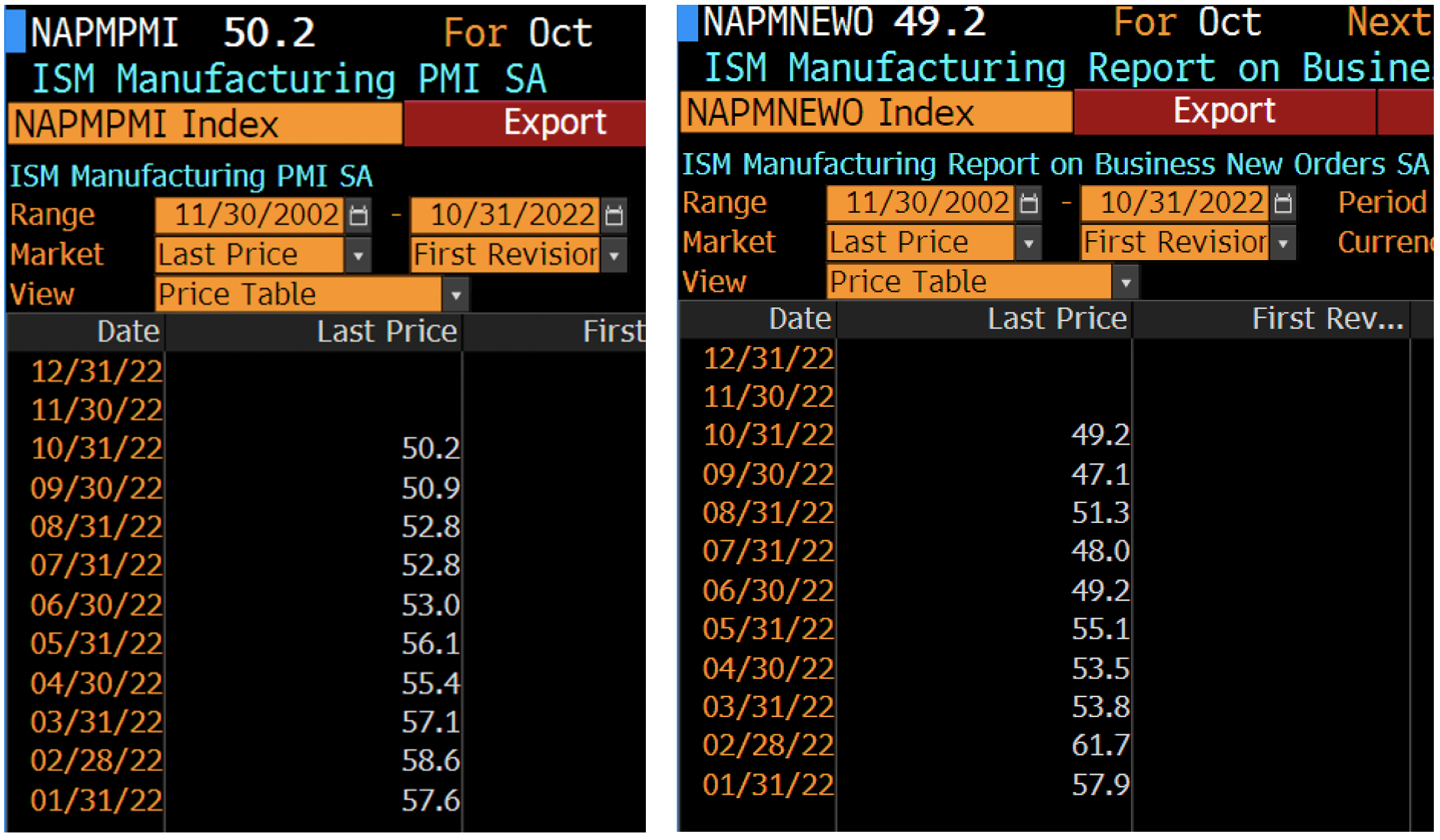
Task: Select 09/30/22 row date in NAPMPMI table
Action: 96,488
